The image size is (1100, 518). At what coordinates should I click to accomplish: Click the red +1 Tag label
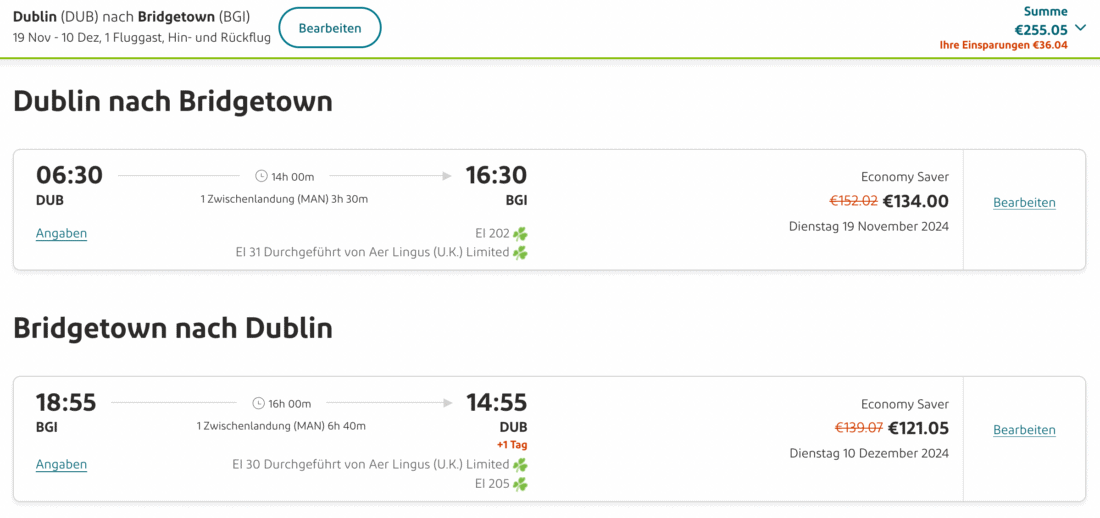(x=512, y=445)
